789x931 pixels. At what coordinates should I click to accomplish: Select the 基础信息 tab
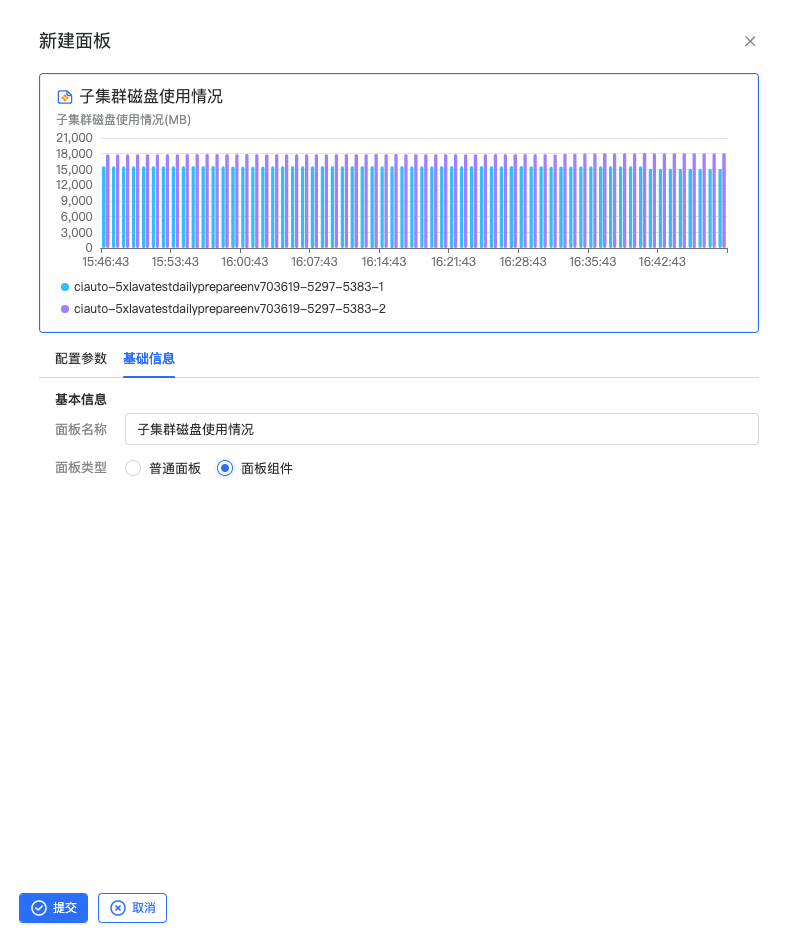[x=149, y=358]
